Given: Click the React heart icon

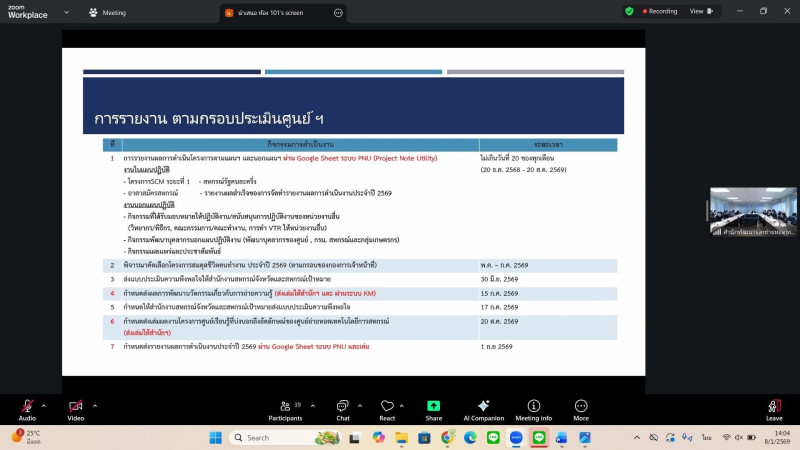Looking at the screenshot, I should [x=387, y=407].
